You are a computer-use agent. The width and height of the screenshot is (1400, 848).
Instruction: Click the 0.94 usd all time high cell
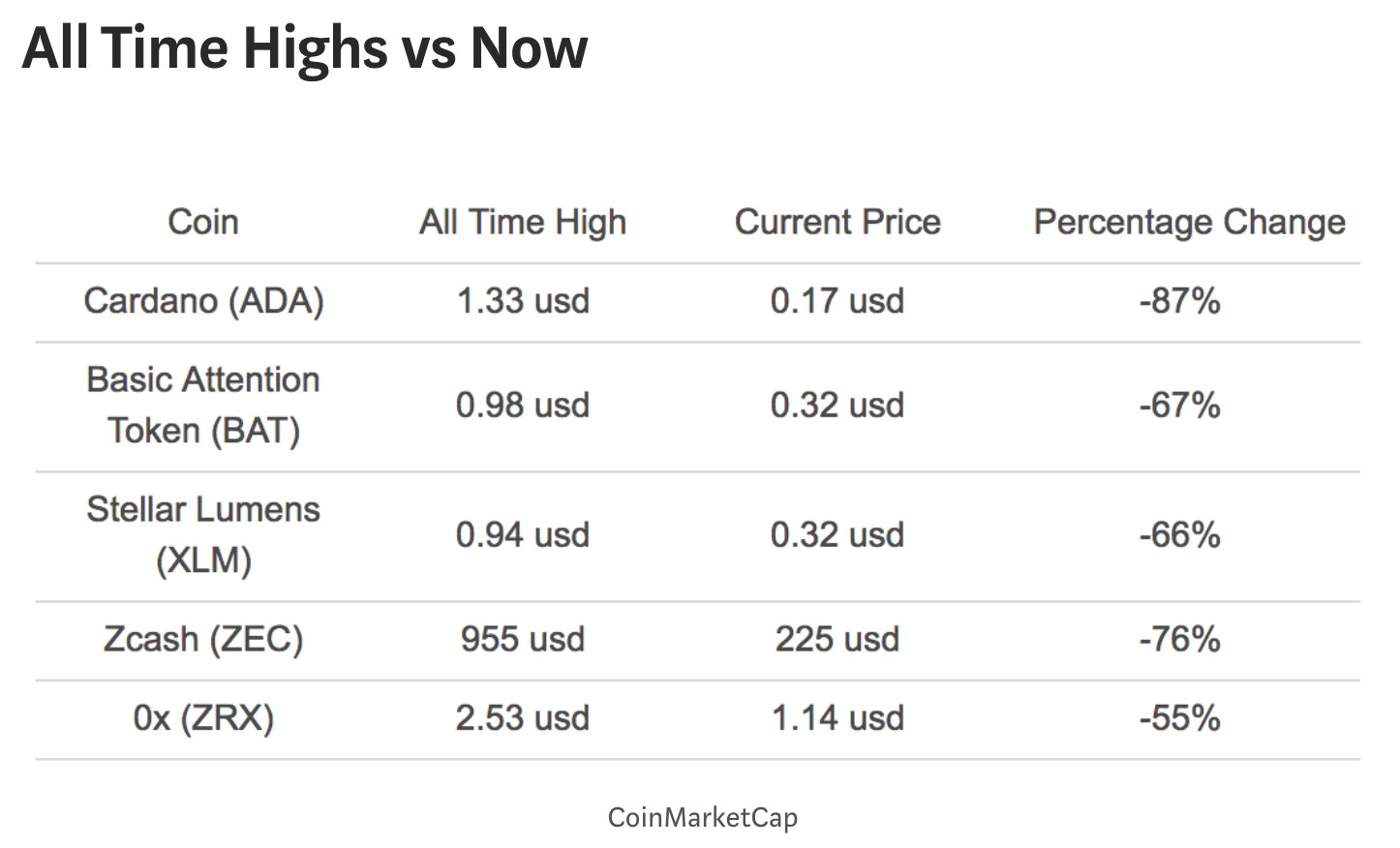click(523, 535)
